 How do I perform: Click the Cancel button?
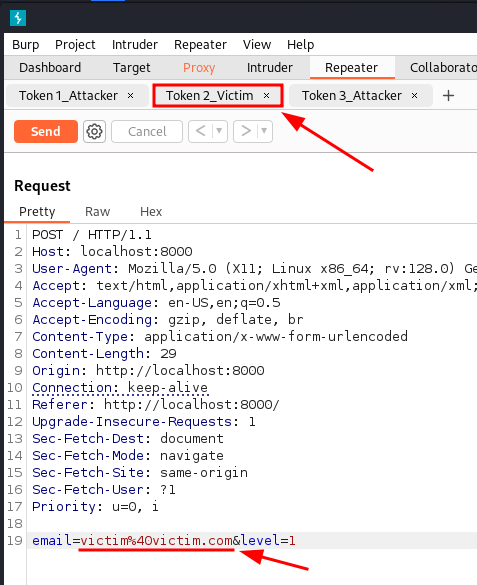coord(147,131)
